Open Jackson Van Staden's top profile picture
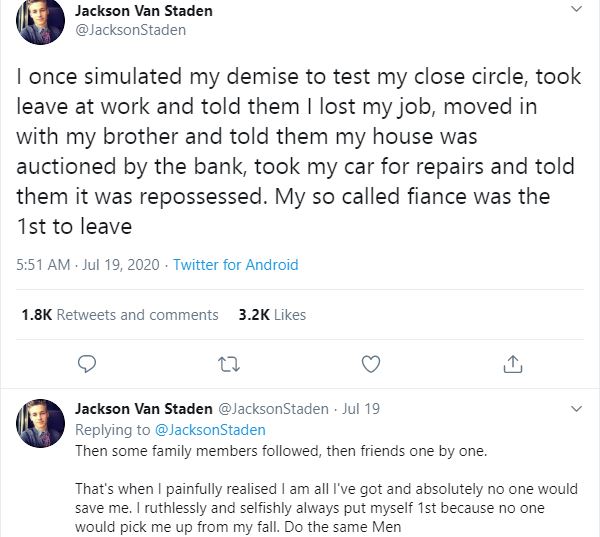This screenshot has height=537, width=600. pos(41,22)
